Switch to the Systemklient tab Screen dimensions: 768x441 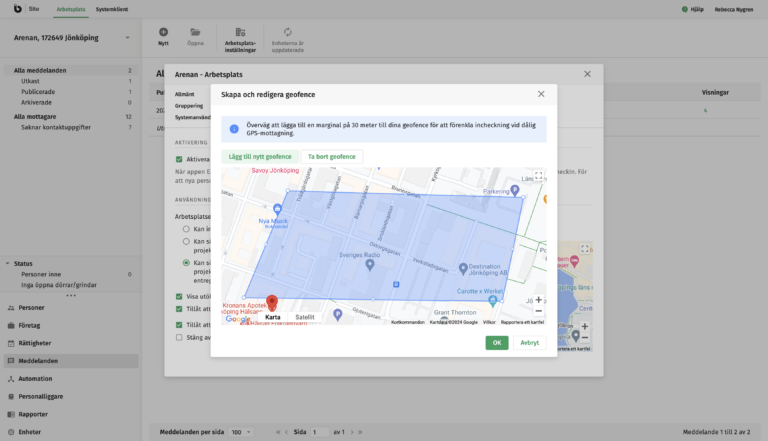[111, 9]
